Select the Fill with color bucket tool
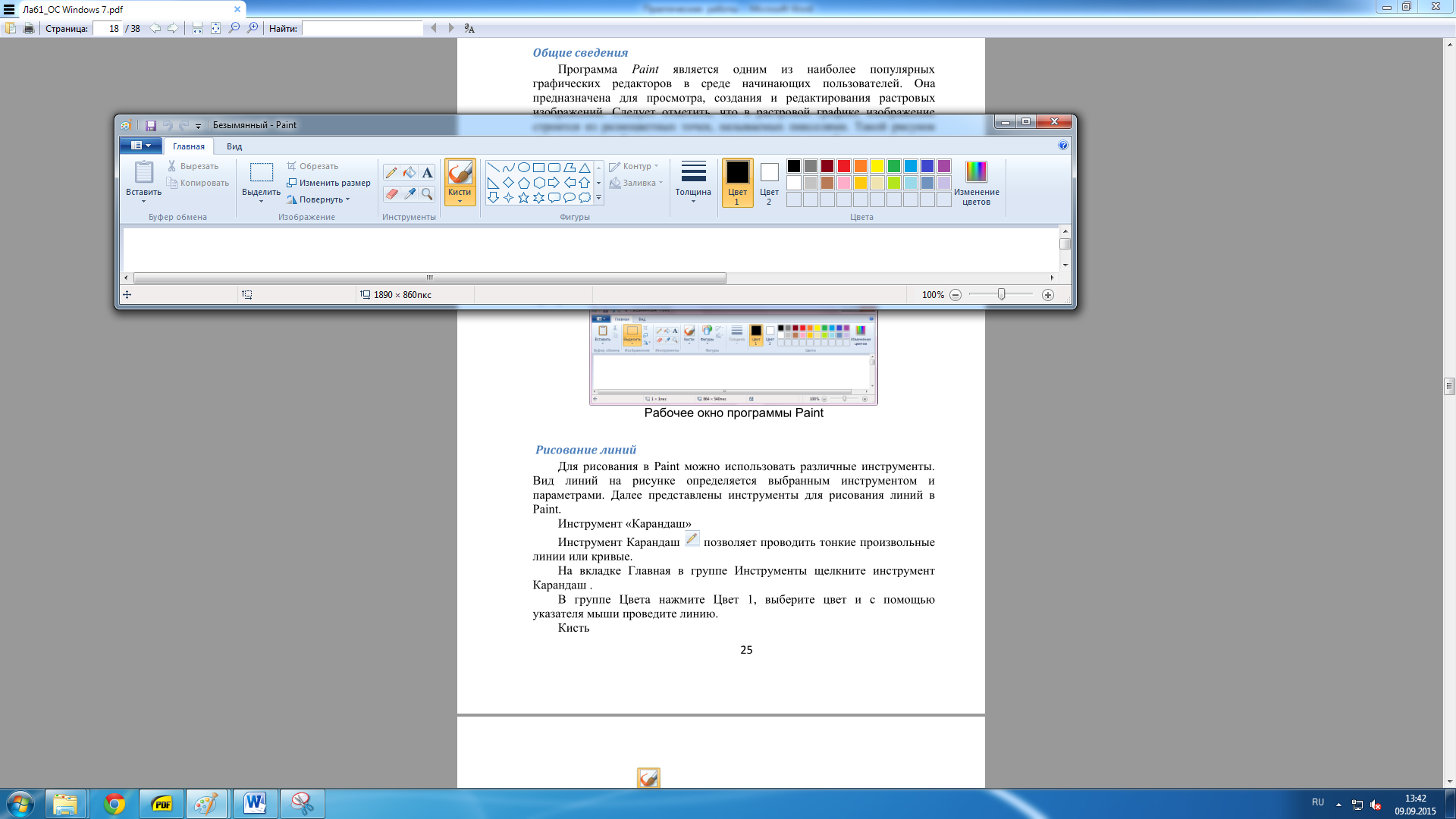 point(409,173)
